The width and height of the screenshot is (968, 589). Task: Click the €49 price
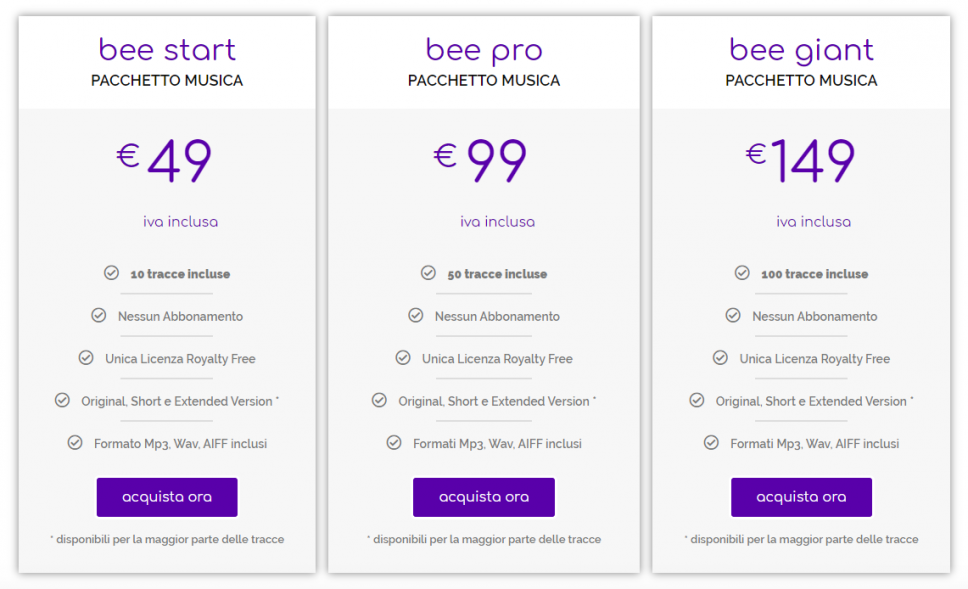[x=165, y=161]
